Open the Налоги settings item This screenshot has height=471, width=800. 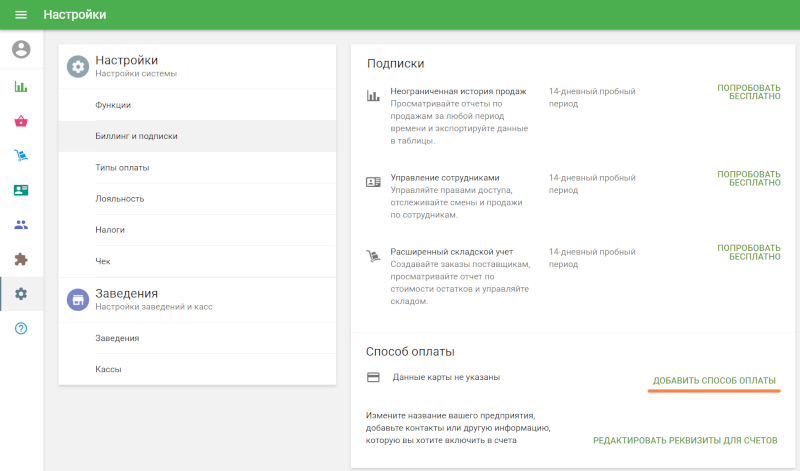click(x=197, y=230)
